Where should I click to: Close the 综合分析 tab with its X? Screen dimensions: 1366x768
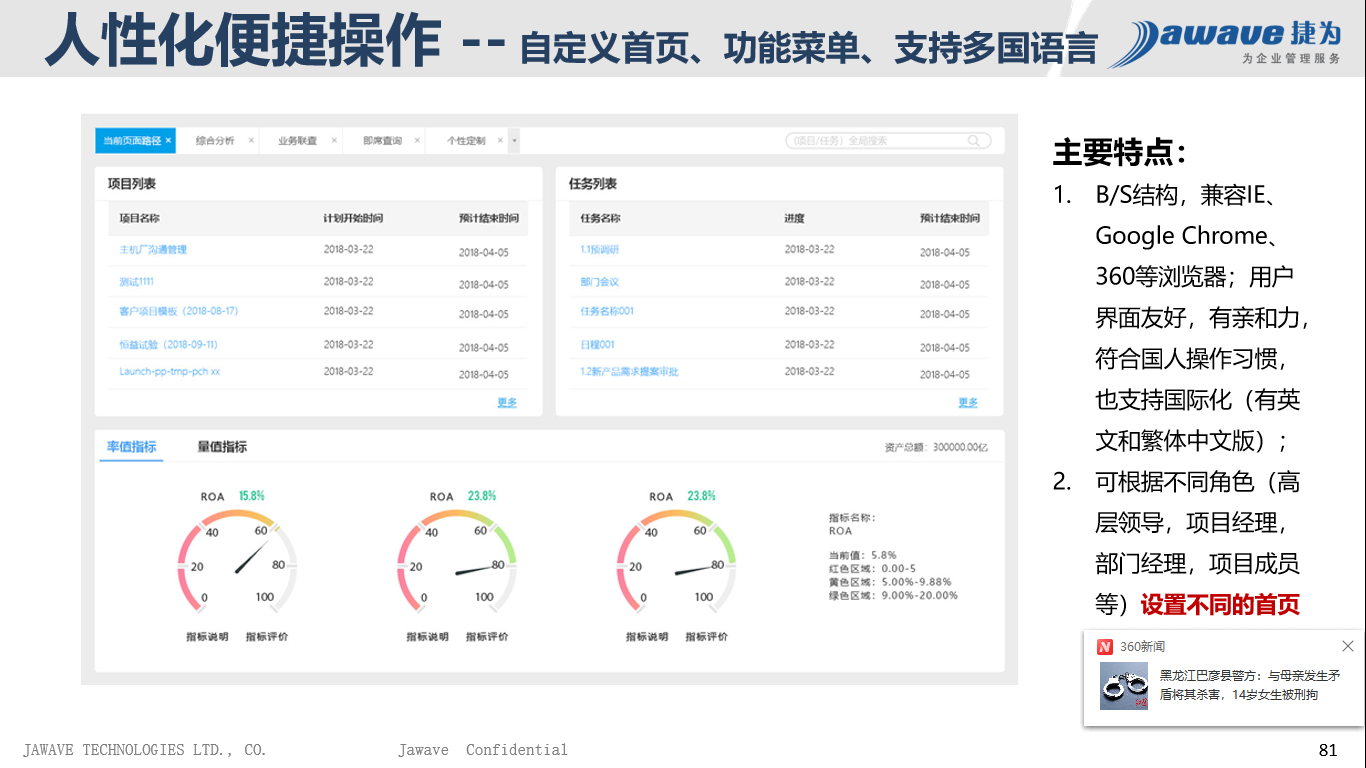tap(251, 141)
